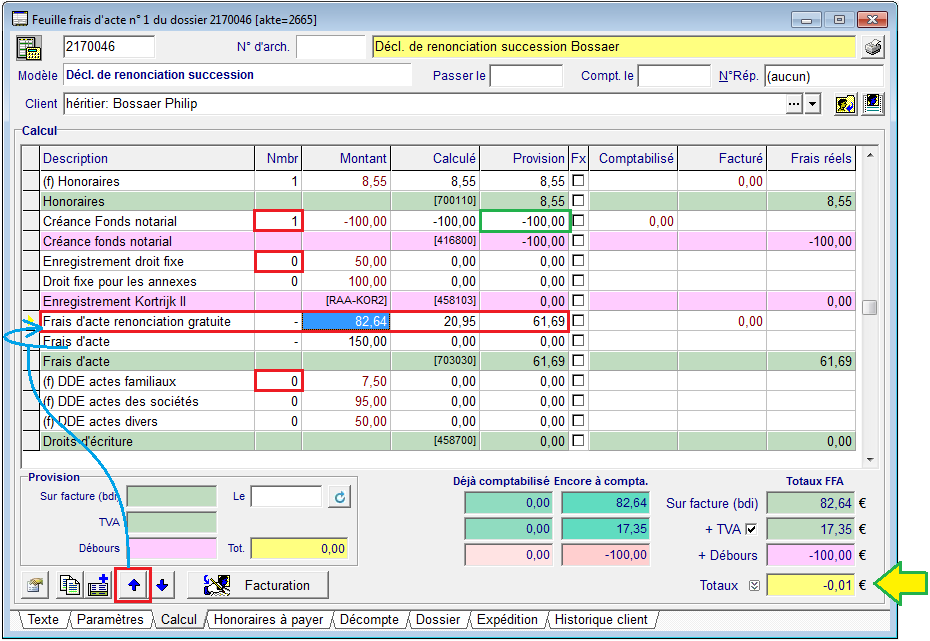
Task: Click the Facturation button
Action: 257,586
